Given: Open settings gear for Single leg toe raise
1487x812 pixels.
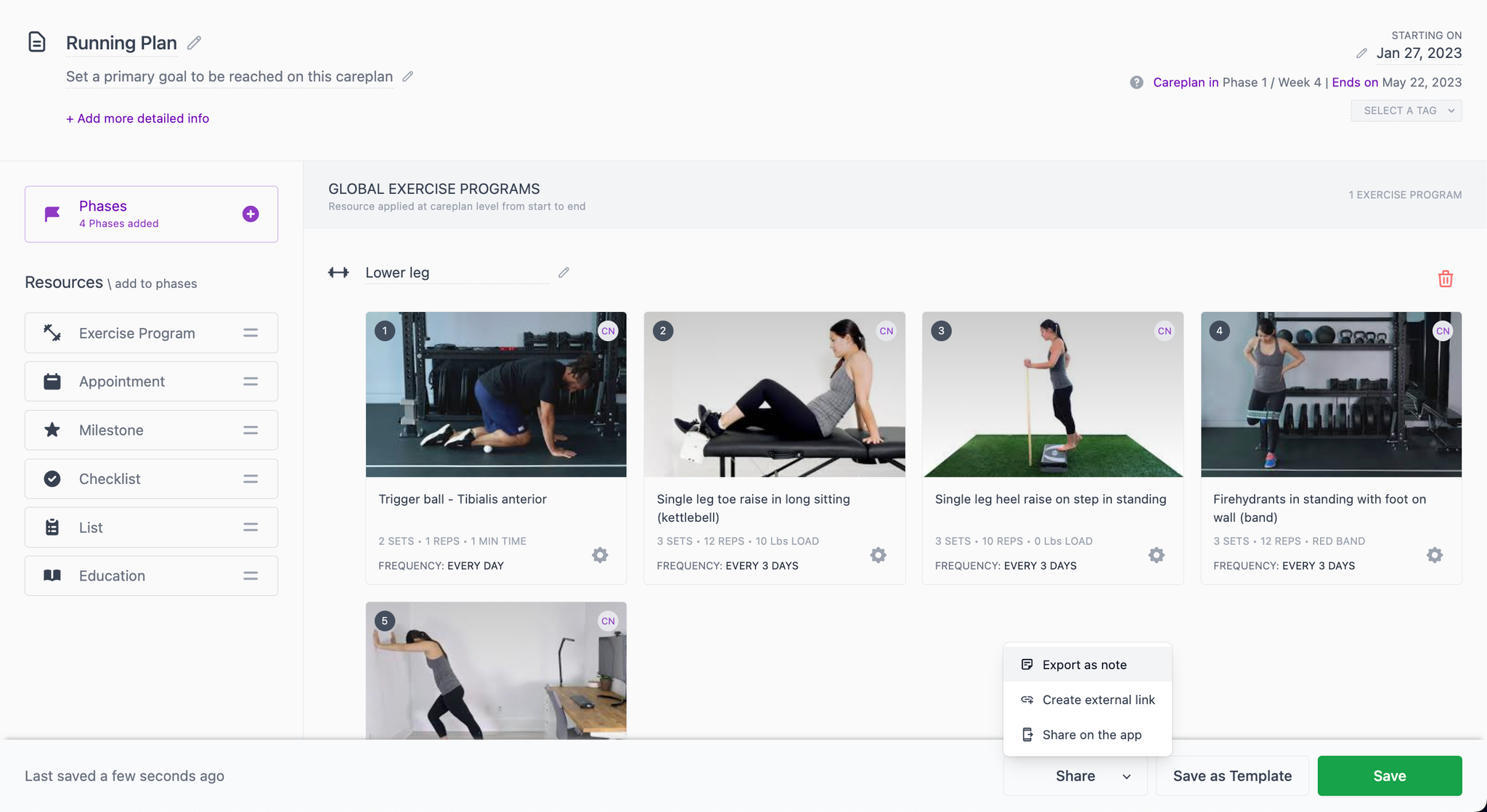Looking at the screenshot, I should (x=878, y=555).
